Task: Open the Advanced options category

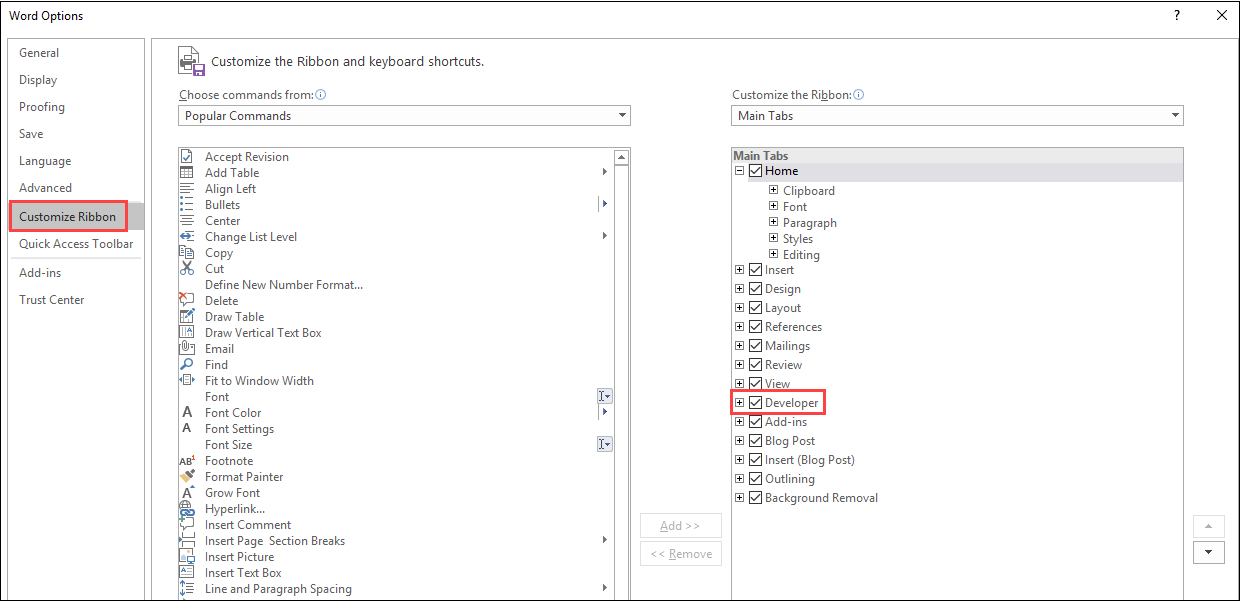Action: (45, 188)
